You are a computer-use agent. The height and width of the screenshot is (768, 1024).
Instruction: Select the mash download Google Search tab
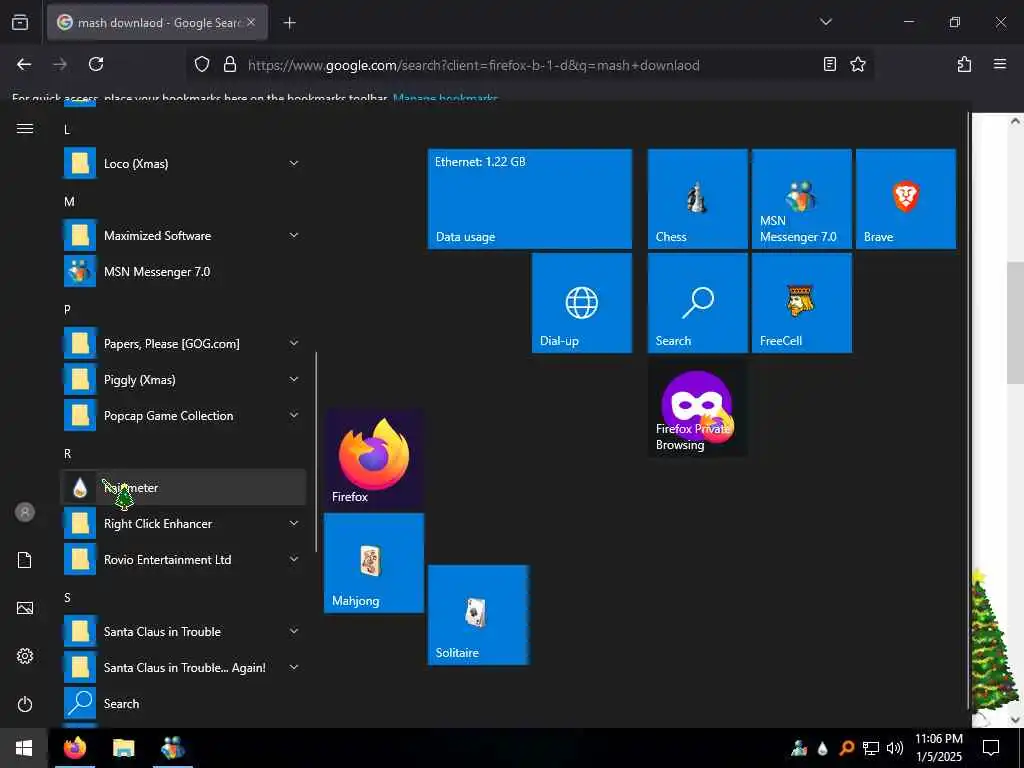point(157,23)
